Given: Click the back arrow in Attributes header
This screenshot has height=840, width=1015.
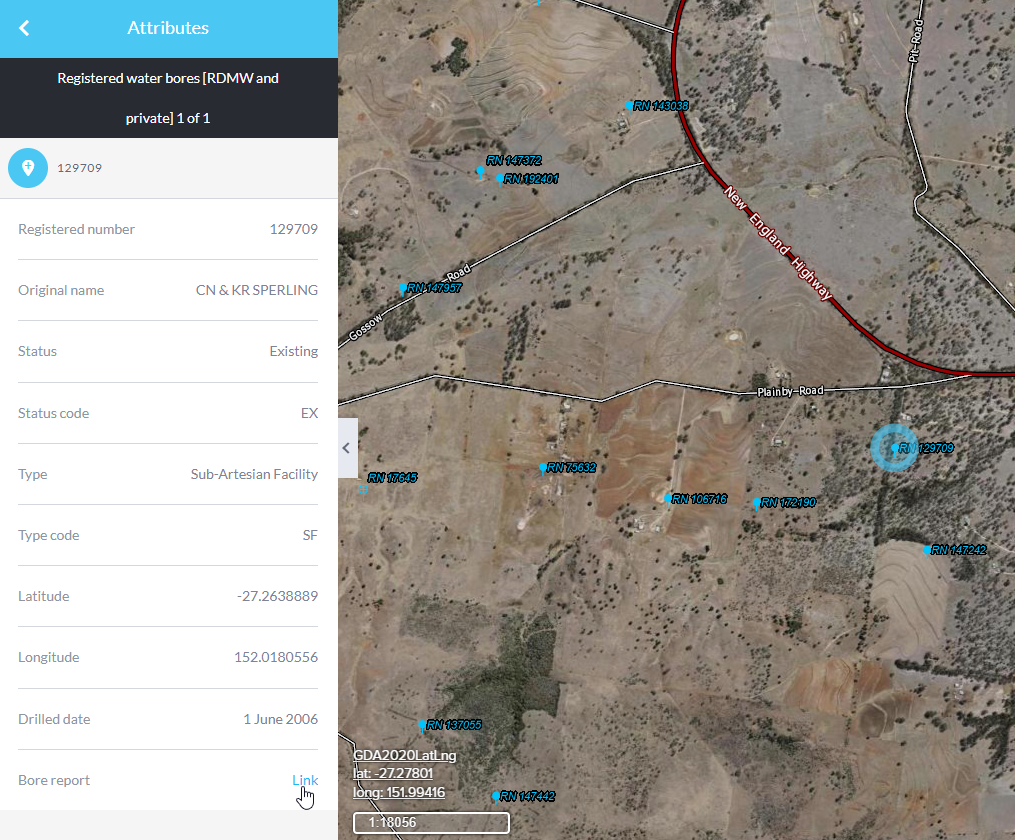Looking at the screenshot, I should [24, 28].
